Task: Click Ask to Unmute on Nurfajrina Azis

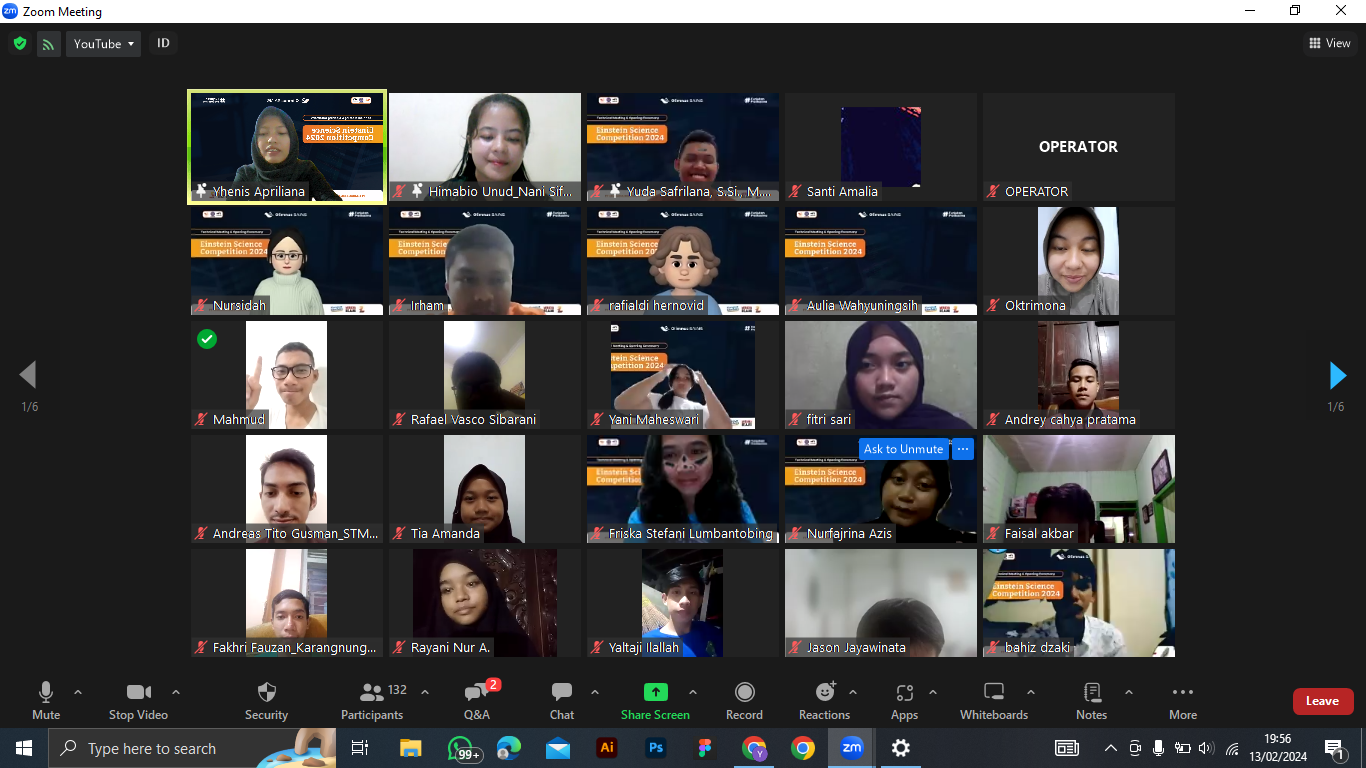Action: (903, 449)
